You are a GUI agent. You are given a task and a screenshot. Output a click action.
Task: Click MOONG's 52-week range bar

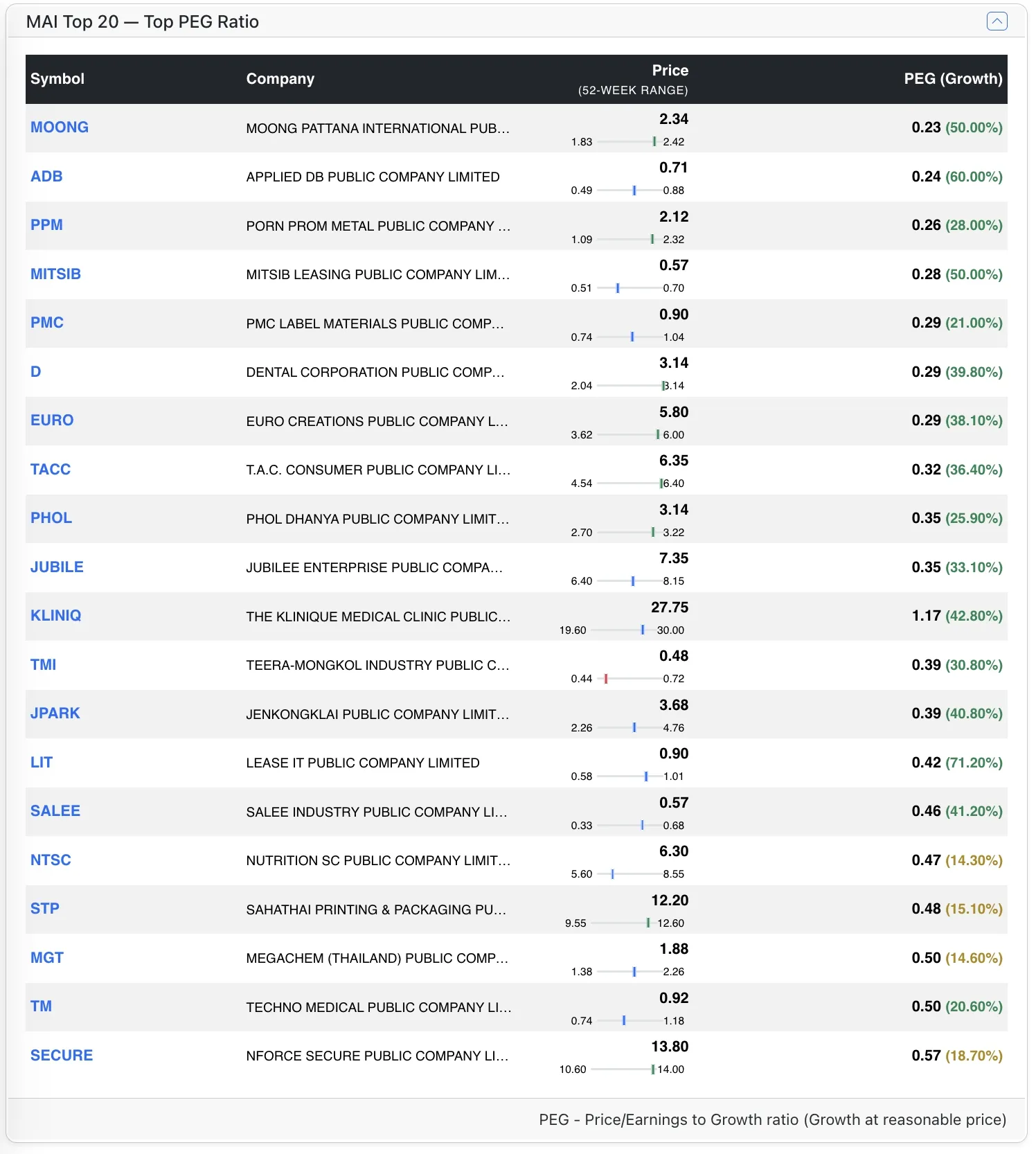click(629, 142)
